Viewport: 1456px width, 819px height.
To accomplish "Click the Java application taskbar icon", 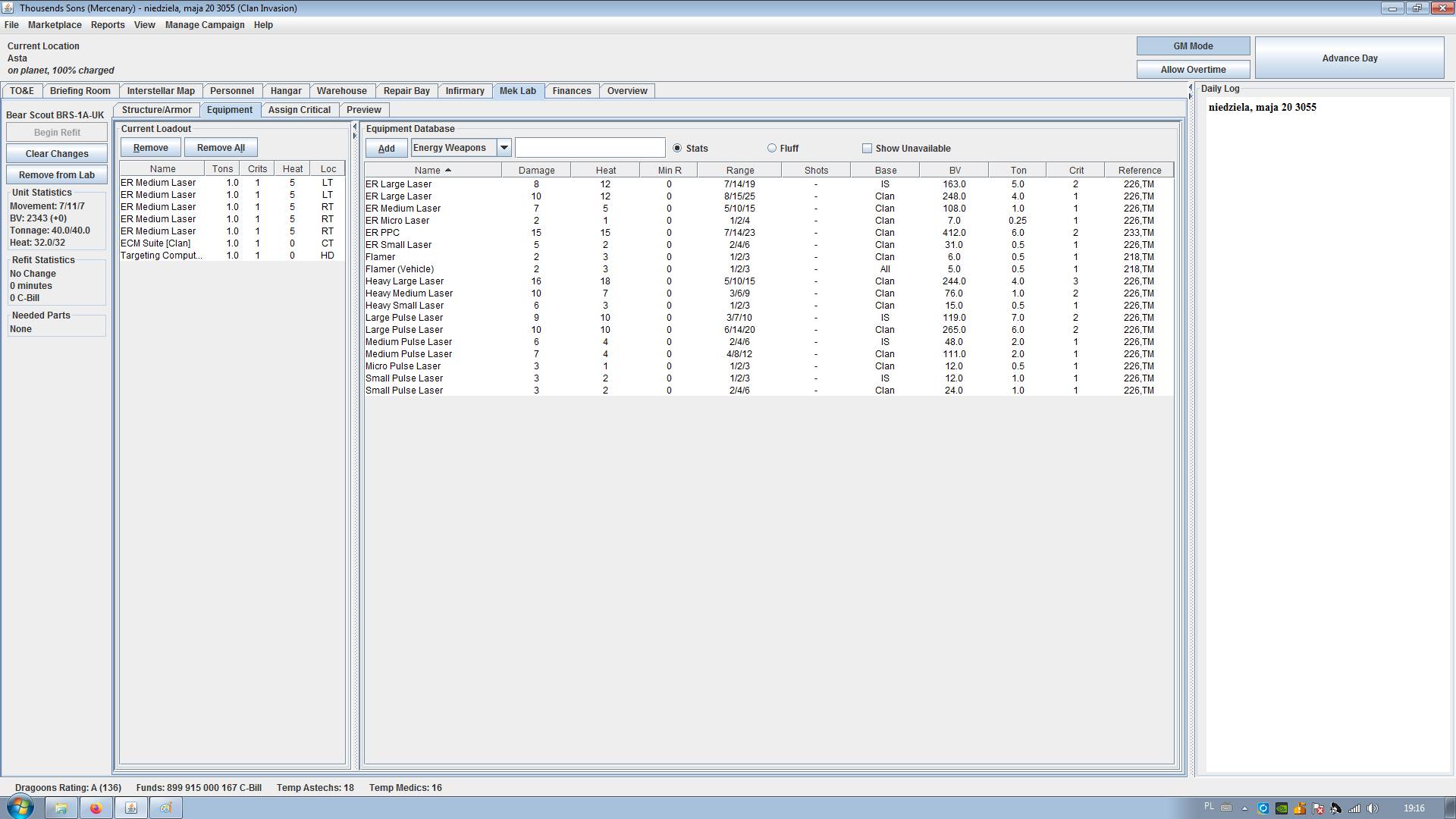I will coord(131,808).
